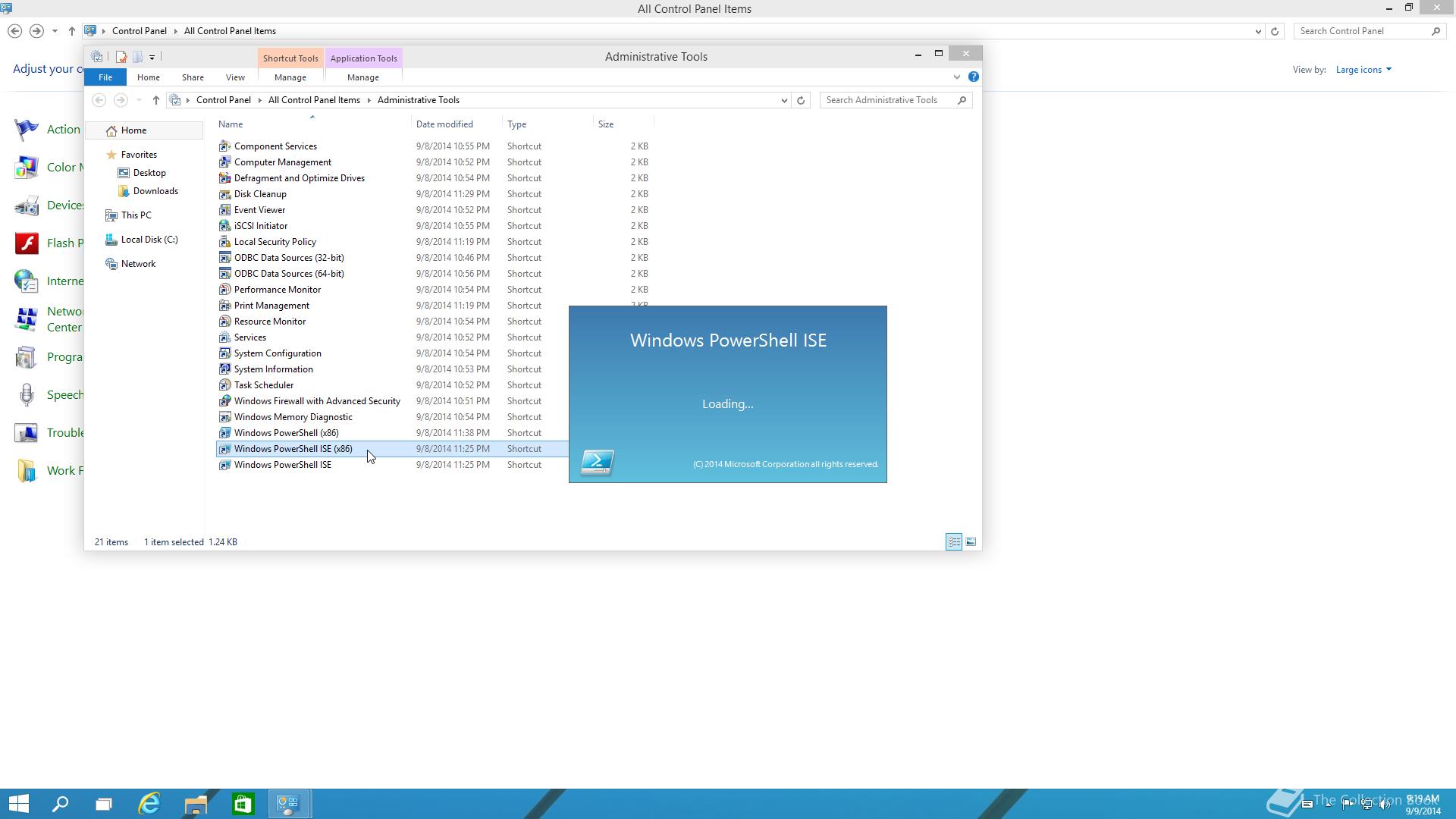Screen dimensions: 1456x819
Task: Expand the Administrative Tools address bar history dropdown
Action: click(x=784, y=100)
